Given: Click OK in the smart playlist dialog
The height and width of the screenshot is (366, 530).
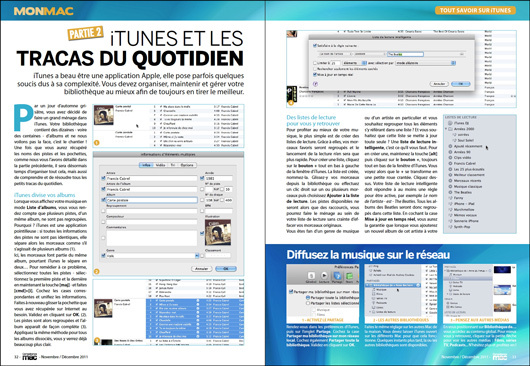Looking at the screenshot, I should coord(461,83).
